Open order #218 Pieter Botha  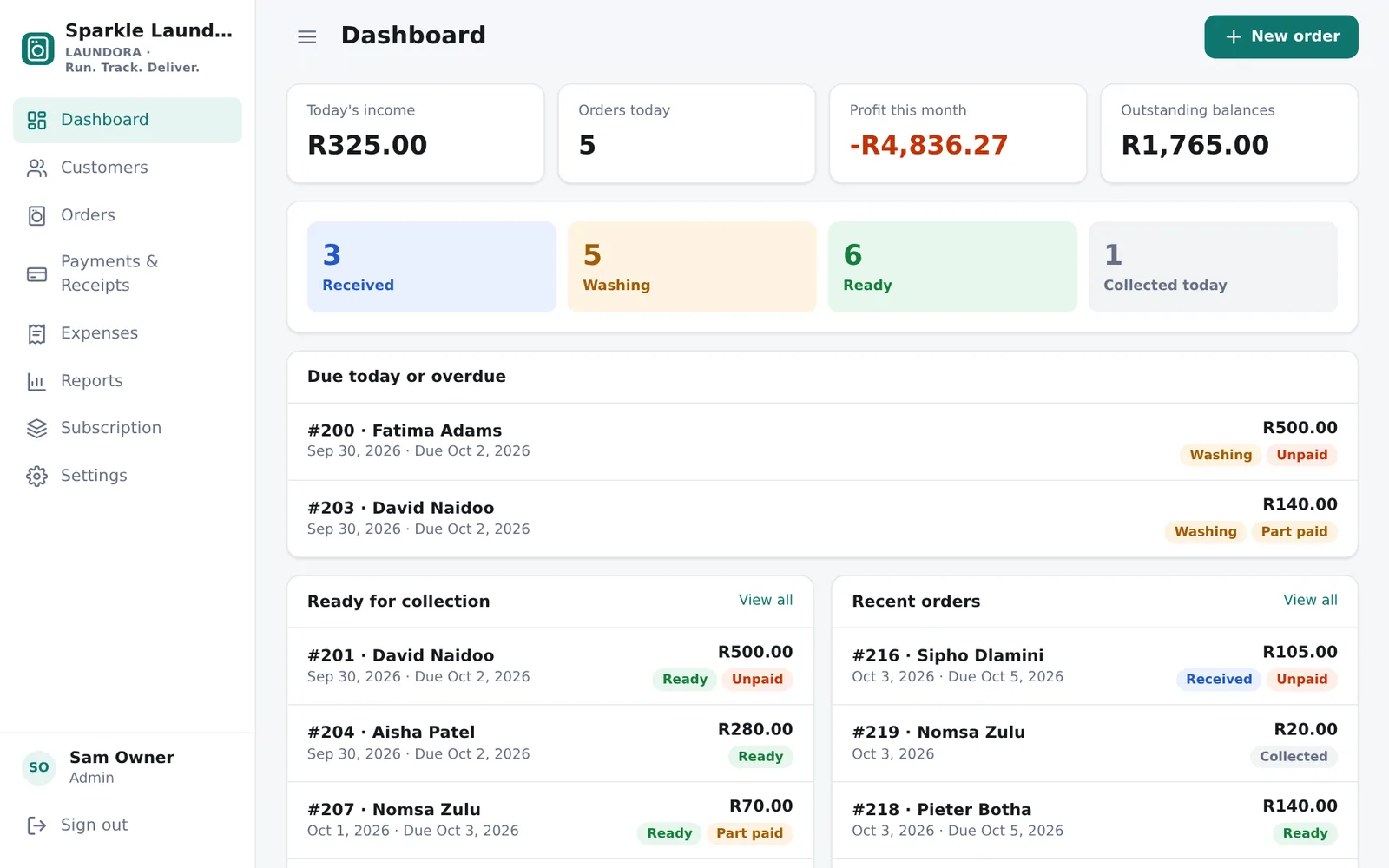point(1095,820)
